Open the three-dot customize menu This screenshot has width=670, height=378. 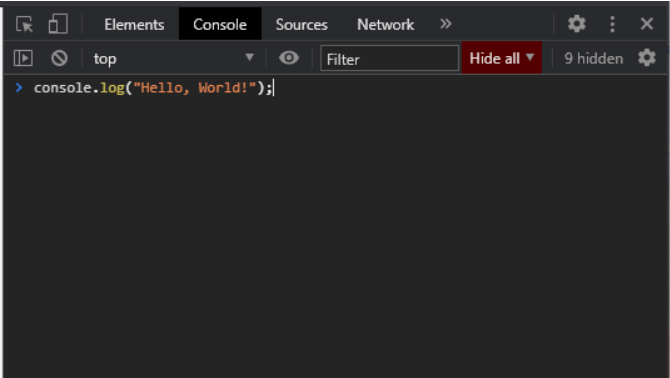point(612,24)
